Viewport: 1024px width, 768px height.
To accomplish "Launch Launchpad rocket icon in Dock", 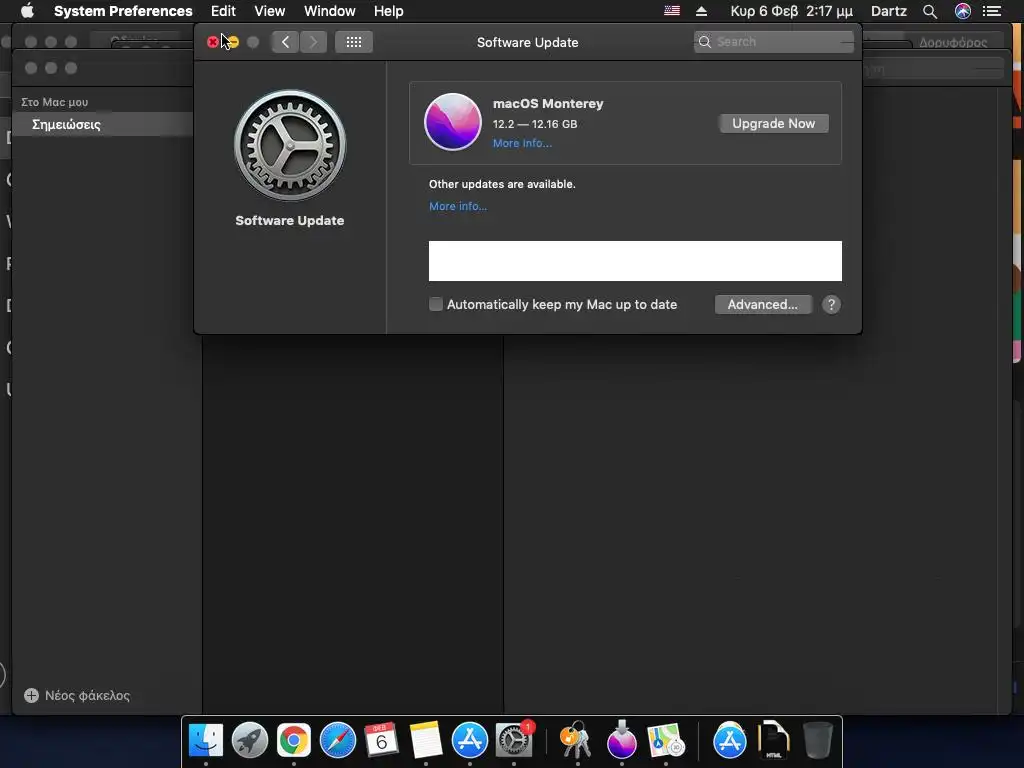I will point(249,740).
